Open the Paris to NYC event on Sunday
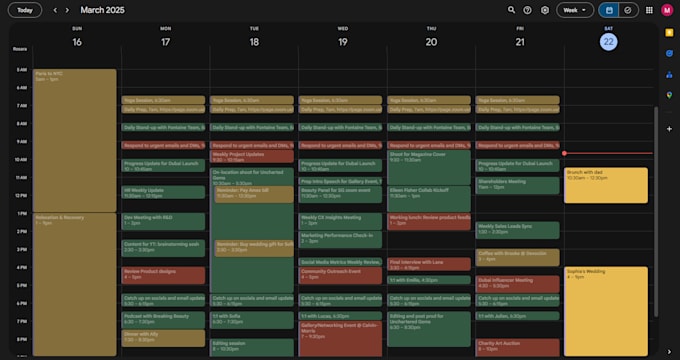Screen dimensions: 680x360 point(75,140)
